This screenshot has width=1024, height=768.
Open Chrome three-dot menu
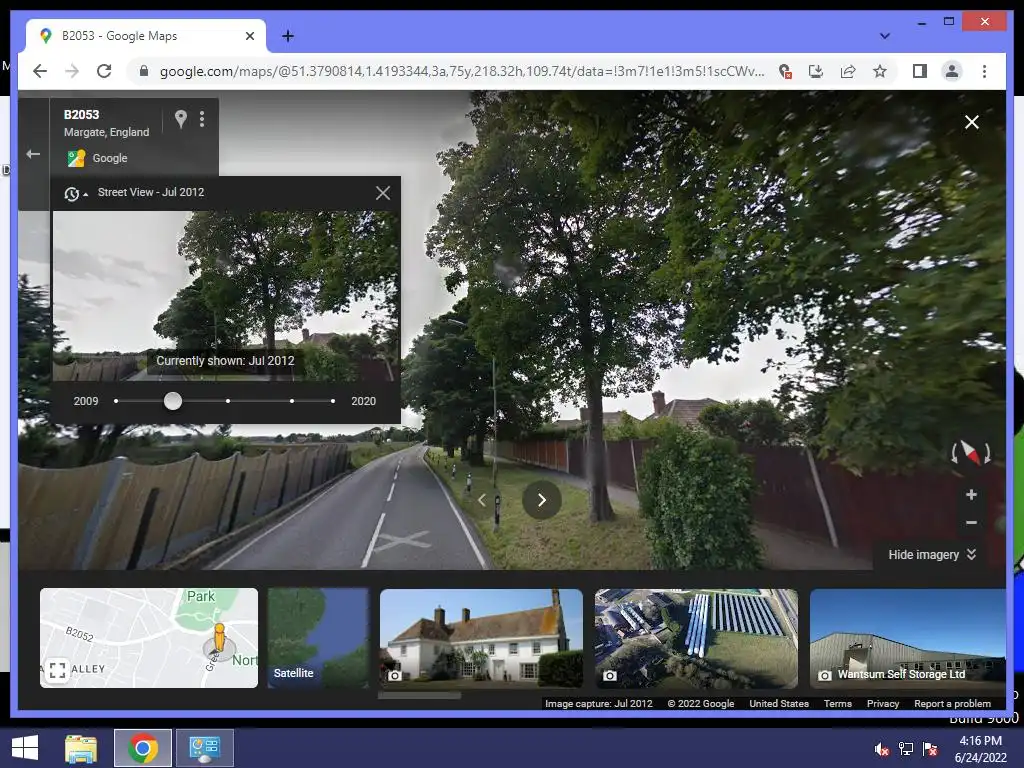pos(984,71)
